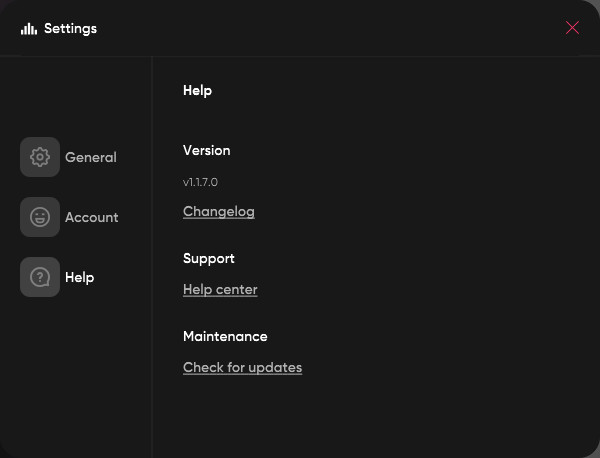This screenshot has width=600, height=458.
Task: Visit the Help center link
Action: pyautogui.click(x=220, y=289)
